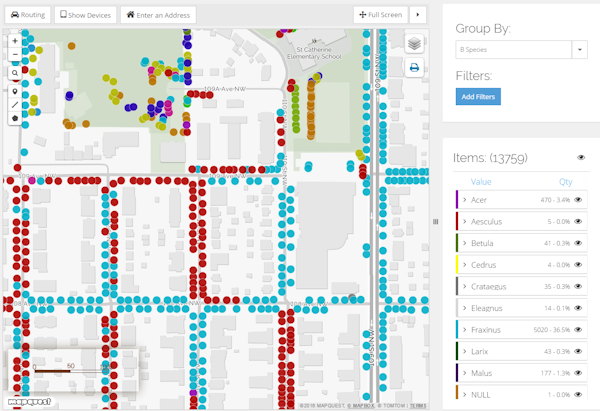Viewport: 600px width, 411px height.
Task: Click Show Devices in toolbar
Action: [85, 15]
